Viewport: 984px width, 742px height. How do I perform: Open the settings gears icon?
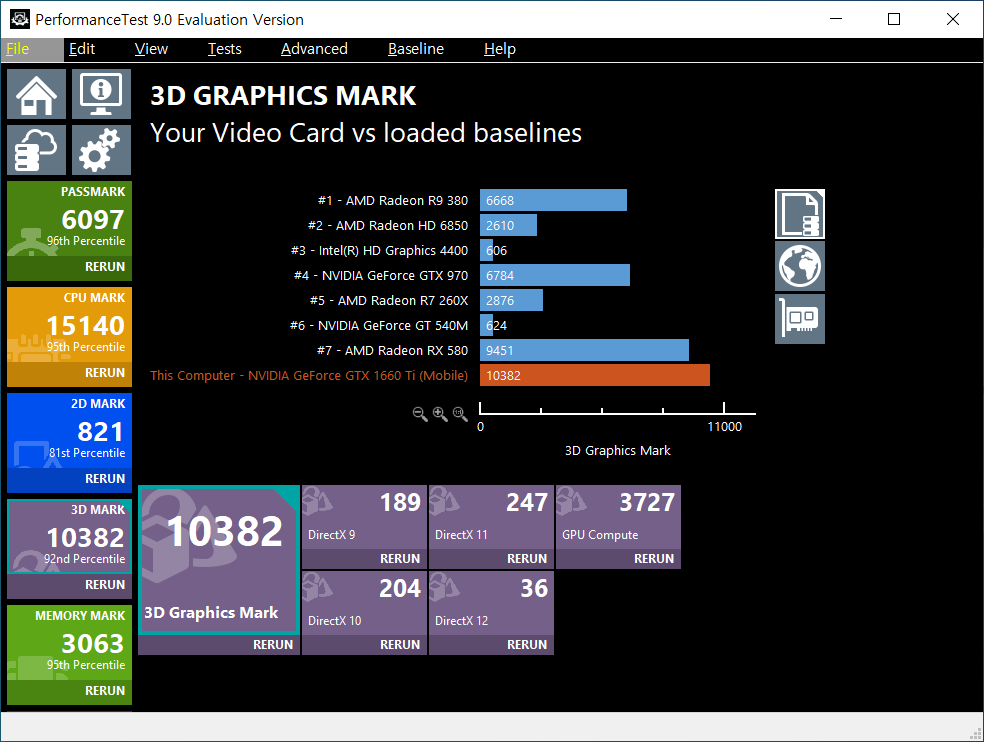(101, 150)
